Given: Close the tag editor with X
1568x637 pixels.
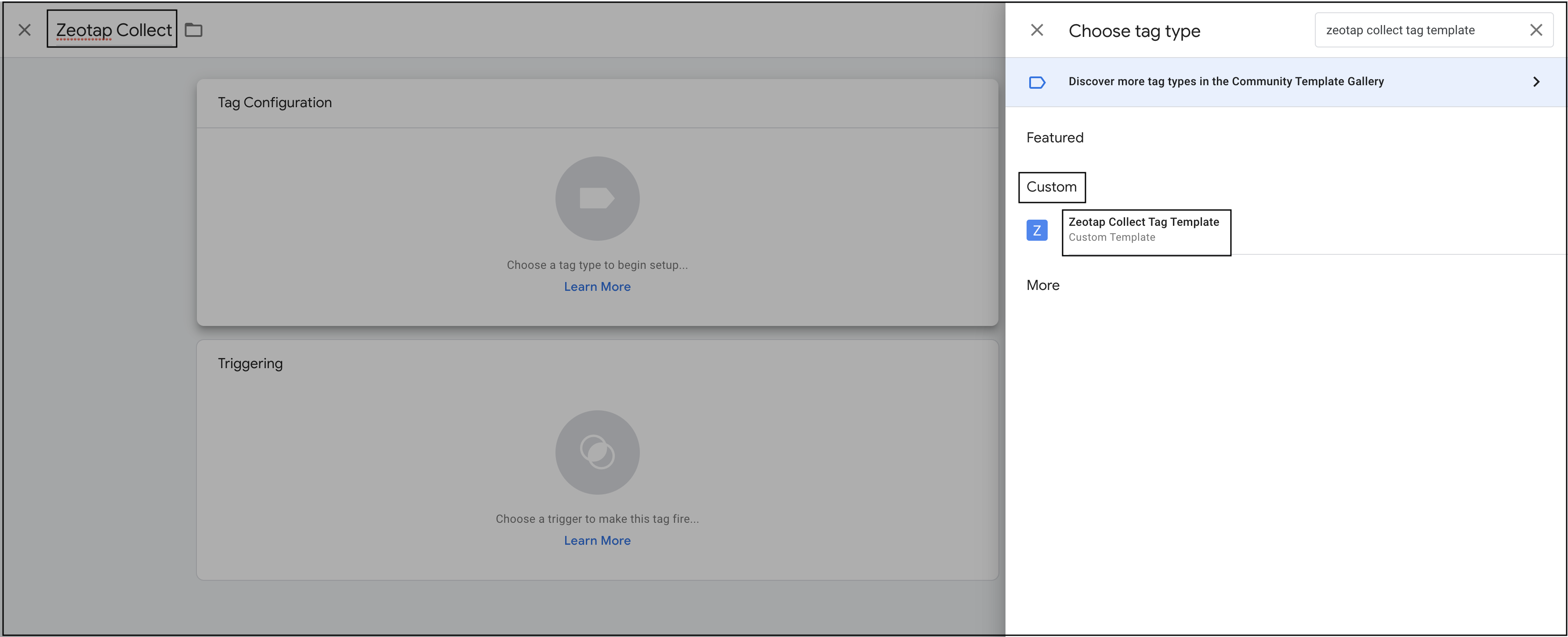Looking at the screenshot, I should click(x=24, y=30).
